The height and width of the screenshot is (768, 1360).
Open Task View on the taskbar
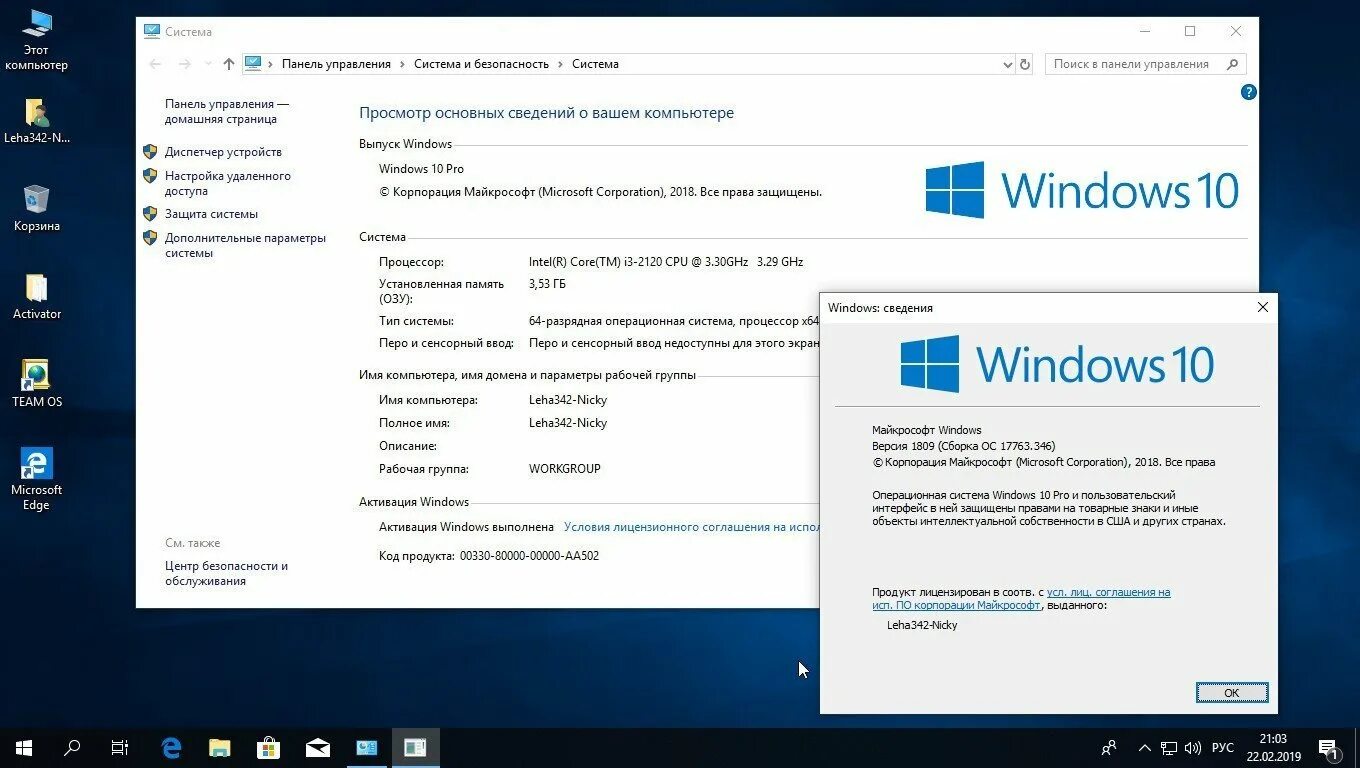(120, 747)
